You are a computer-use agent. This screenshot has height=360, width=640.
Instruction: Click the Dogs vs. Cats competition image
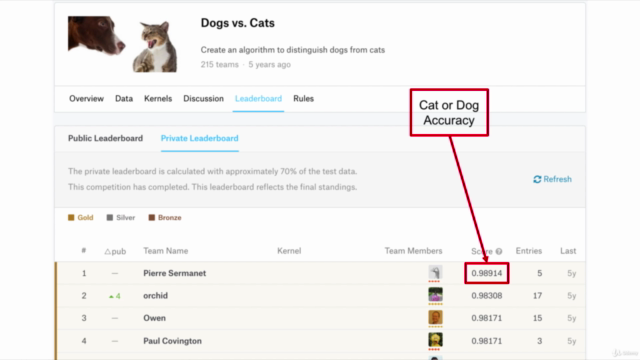[123, 44]
